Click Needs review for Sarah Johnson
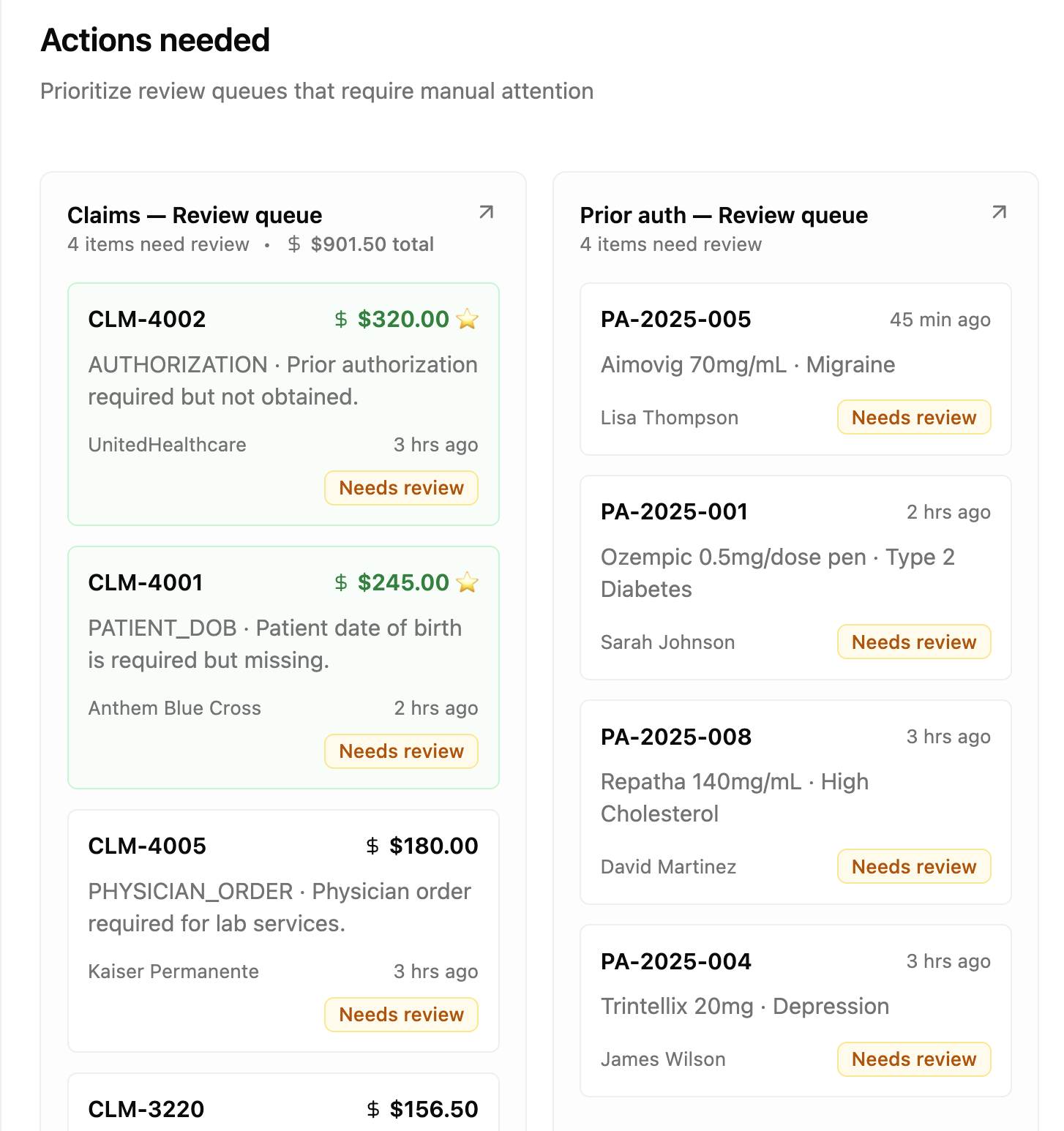This screenshot has width=1064, height=1131. pos(914,642)
